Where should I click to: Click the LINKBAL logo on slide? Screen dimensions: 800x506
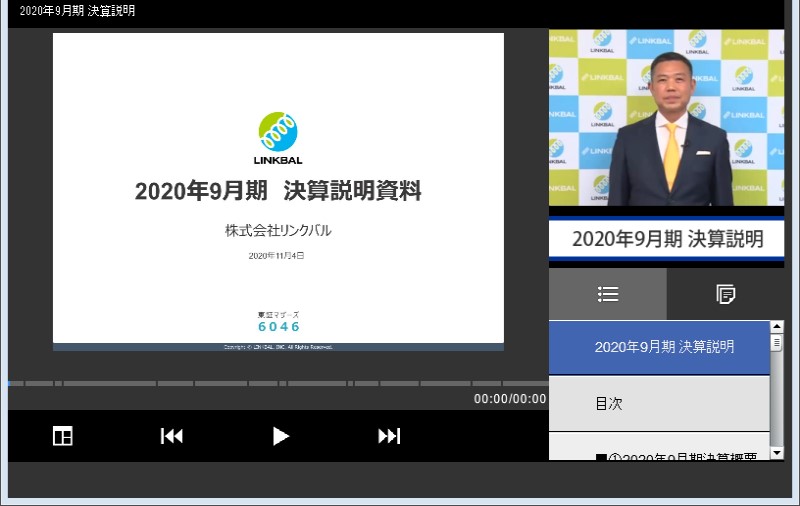[x=278, y=138]
